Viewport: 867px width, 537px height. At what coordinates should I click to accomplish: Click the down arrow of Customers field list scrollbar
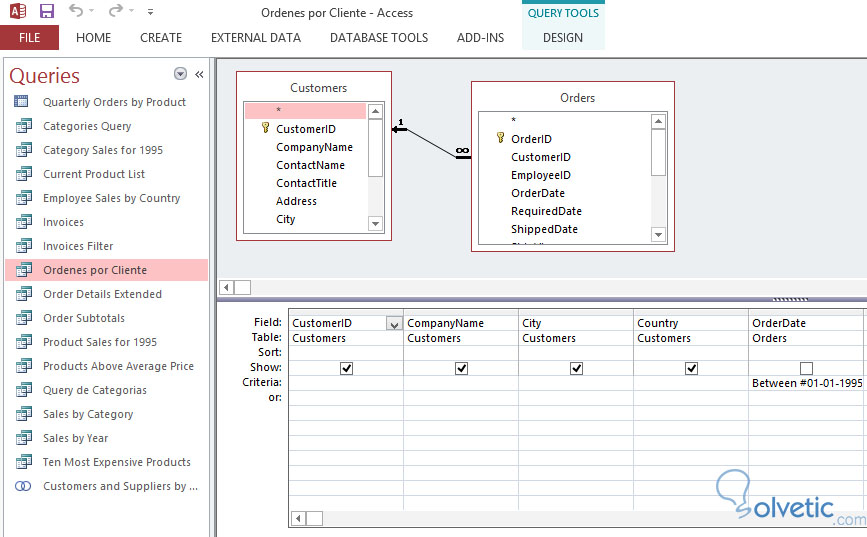coord(375,224)
